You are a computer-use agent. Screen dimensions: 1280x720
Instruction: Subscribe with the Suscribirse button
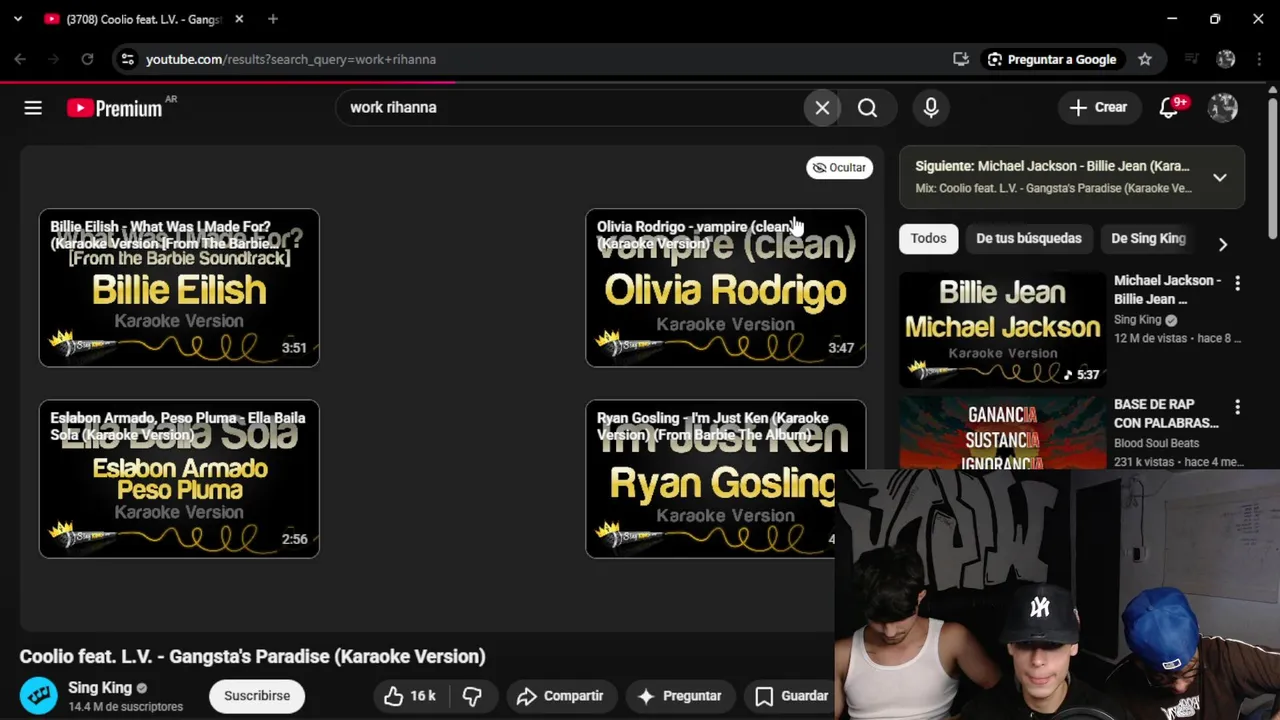[257, 696]
